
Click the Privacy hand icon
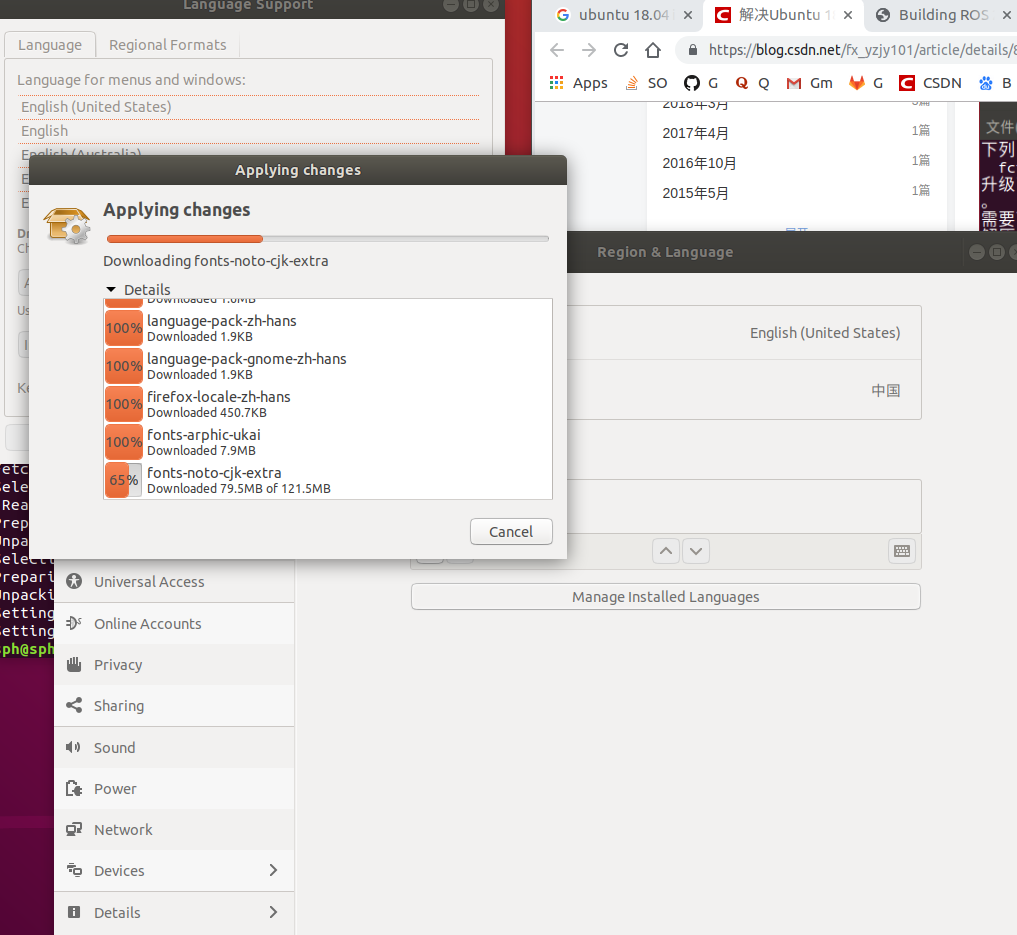[x=74, y=664]
